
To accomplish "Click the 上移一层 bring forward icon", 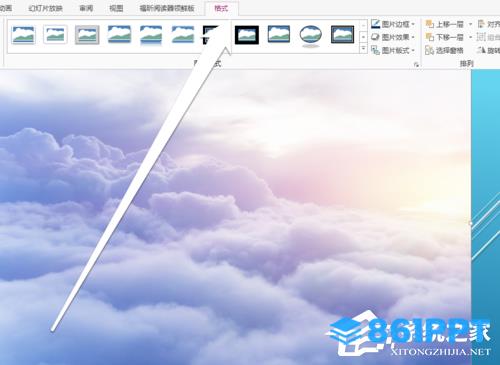I will pyautogui.click(x=429, y=24).
